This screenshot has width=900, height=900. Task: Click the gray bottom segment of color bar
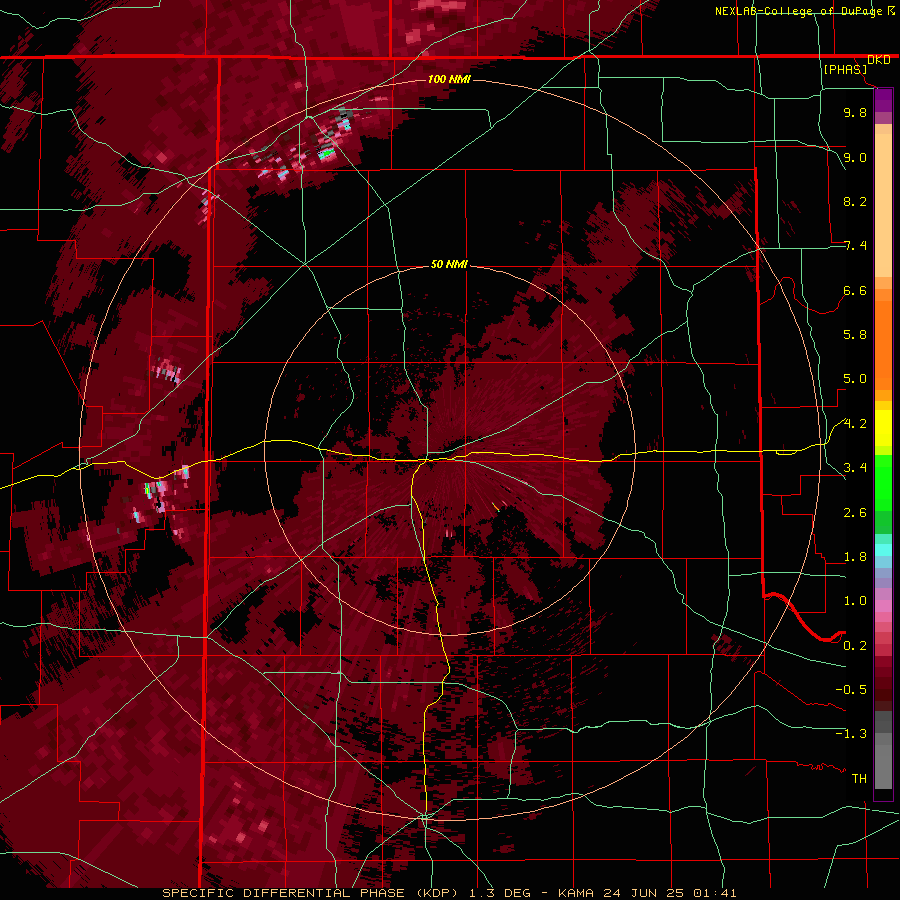(883, 763)
